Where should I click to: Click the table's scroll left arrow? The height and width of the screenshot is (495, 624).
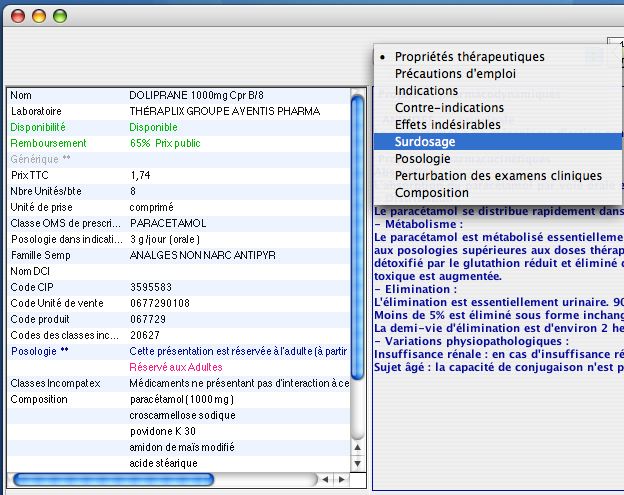326,479
